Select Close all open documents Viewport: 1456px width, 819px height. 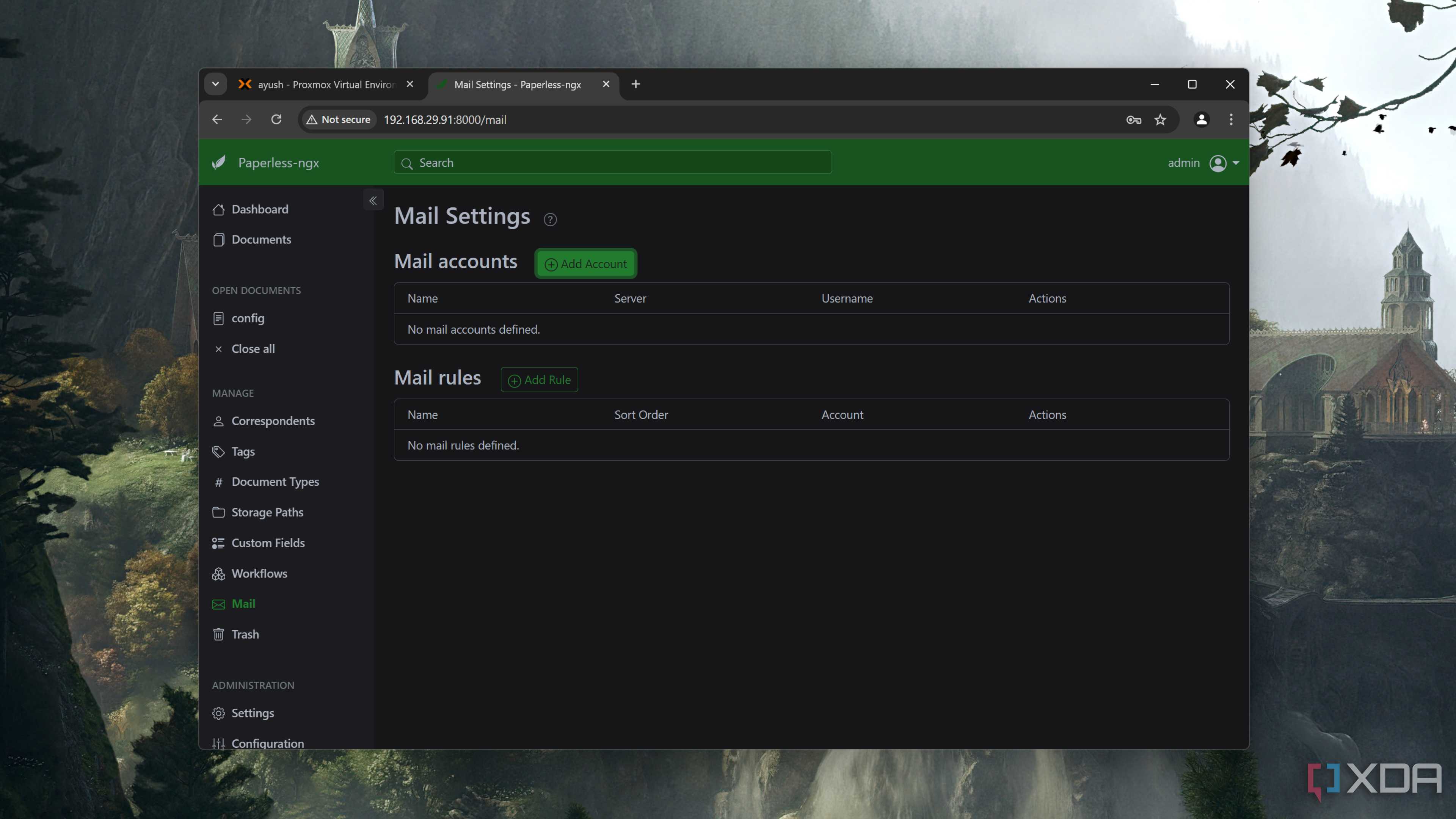coord(253,349)
